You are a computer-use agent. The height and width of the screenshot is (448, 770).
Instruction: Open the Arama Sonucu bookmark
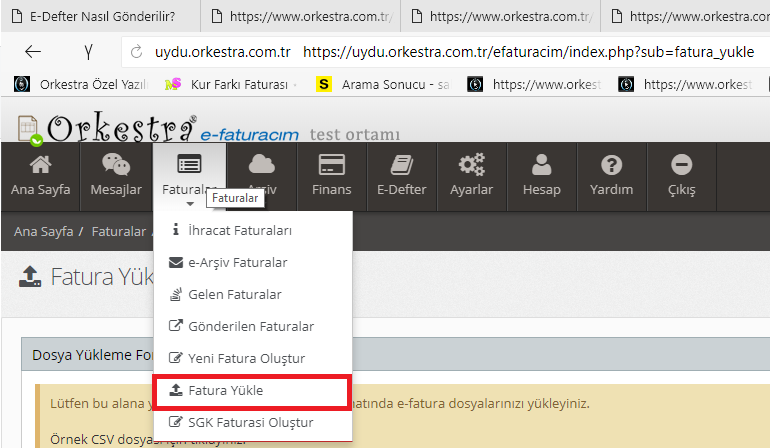coord(384,84)
